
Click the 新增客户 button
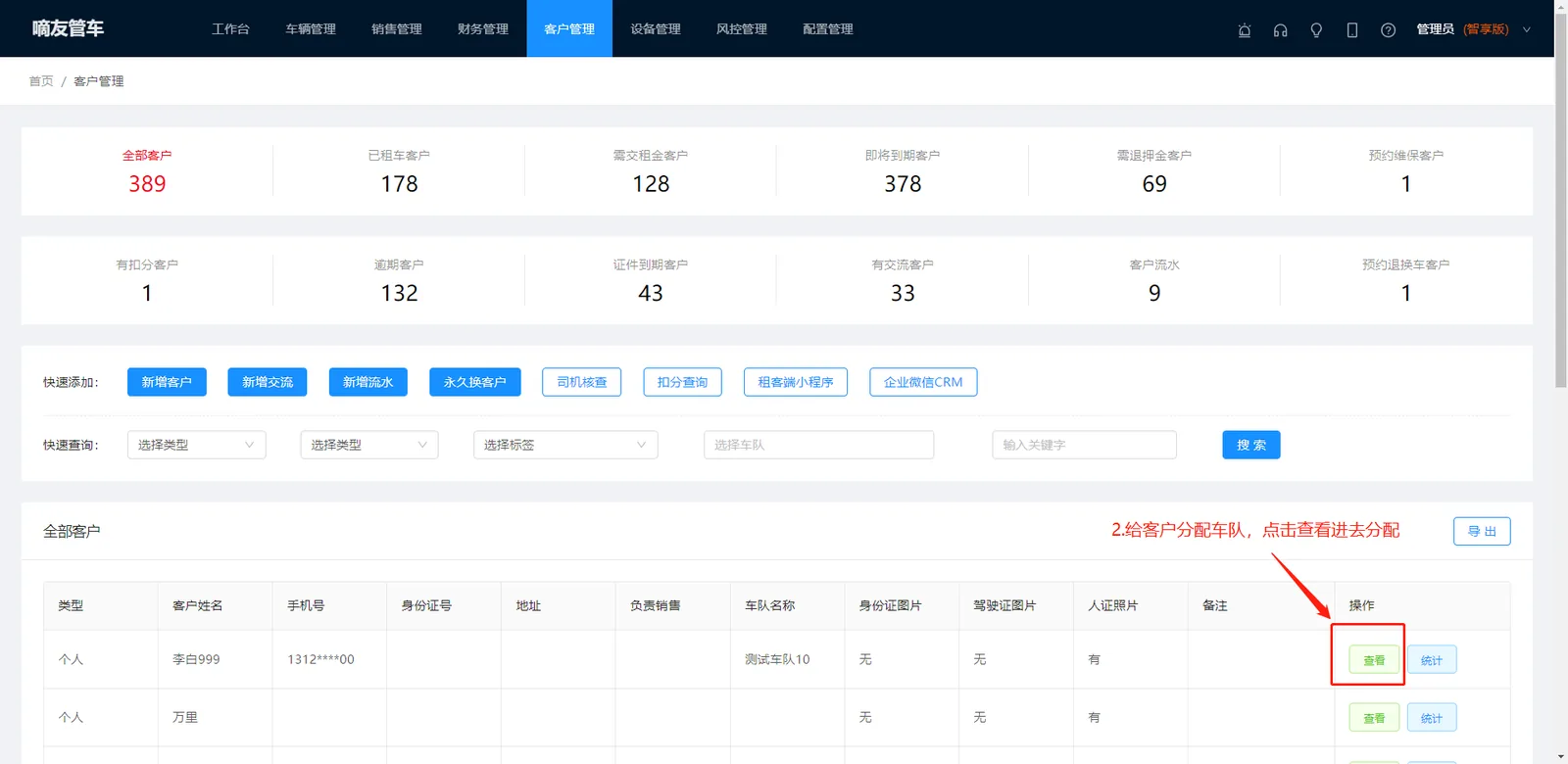click(x=167, y=382)
